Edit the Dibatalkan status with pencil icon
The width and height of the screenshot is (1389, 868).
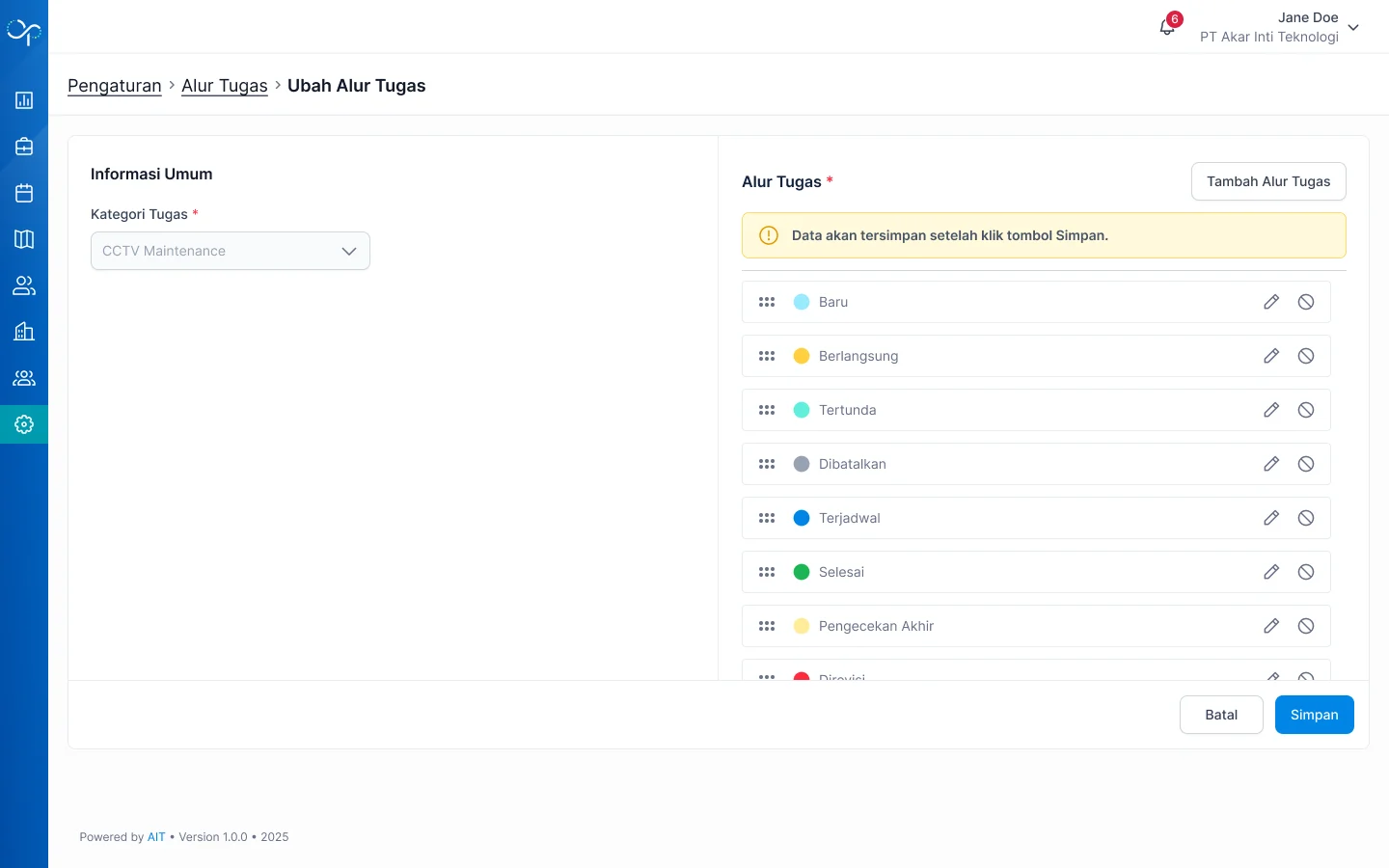(1271, 464)
